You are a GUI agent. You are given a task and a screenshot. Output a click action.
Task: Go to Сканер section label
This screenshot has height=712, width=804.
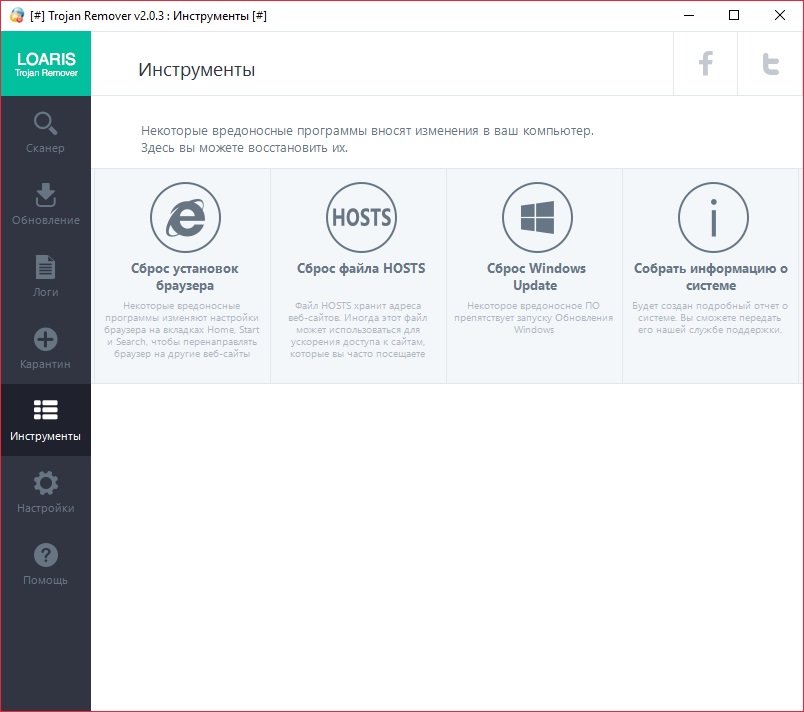[45, 148]
